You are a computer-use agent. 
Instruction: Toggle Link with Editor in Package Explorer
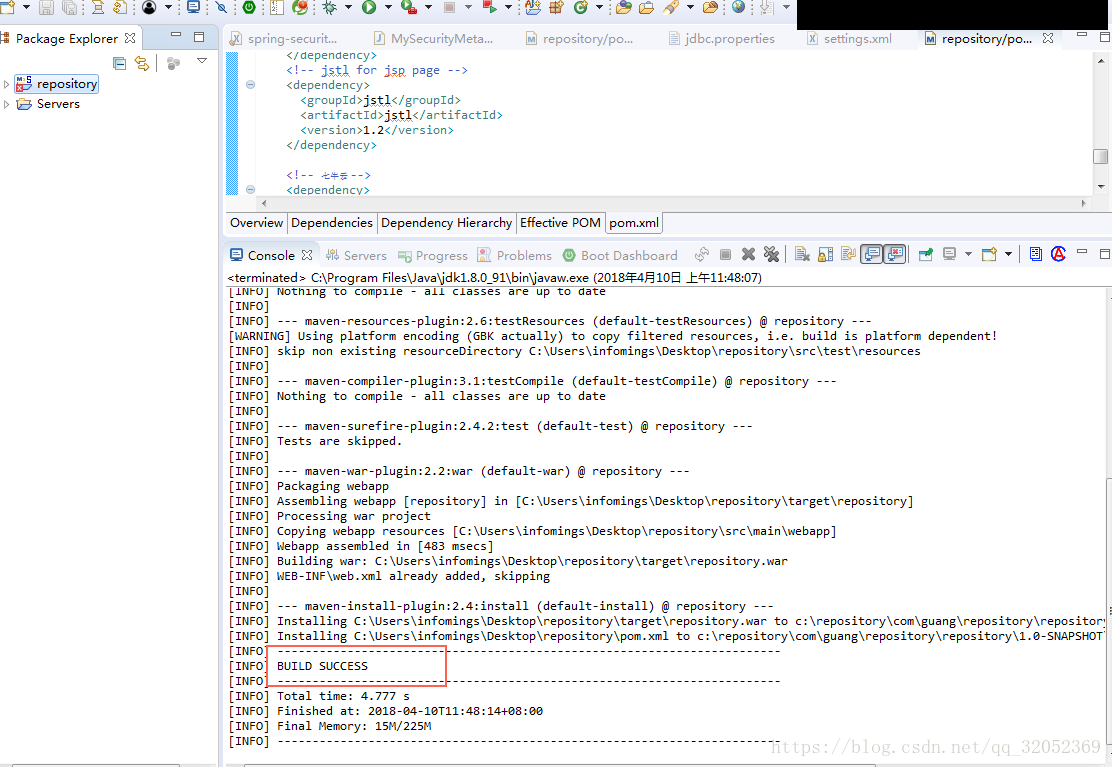(x=142, y=64)
